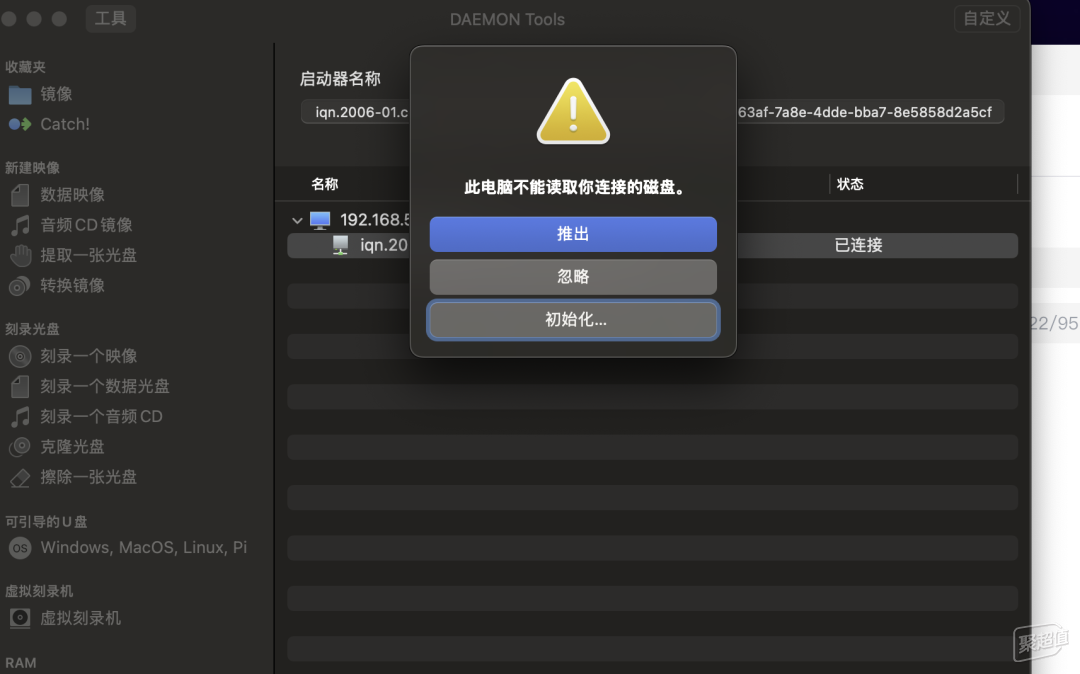Collapse the 192.168 server tree row
This screenshot has height=674, width=1080.
[x=297, y=220]
